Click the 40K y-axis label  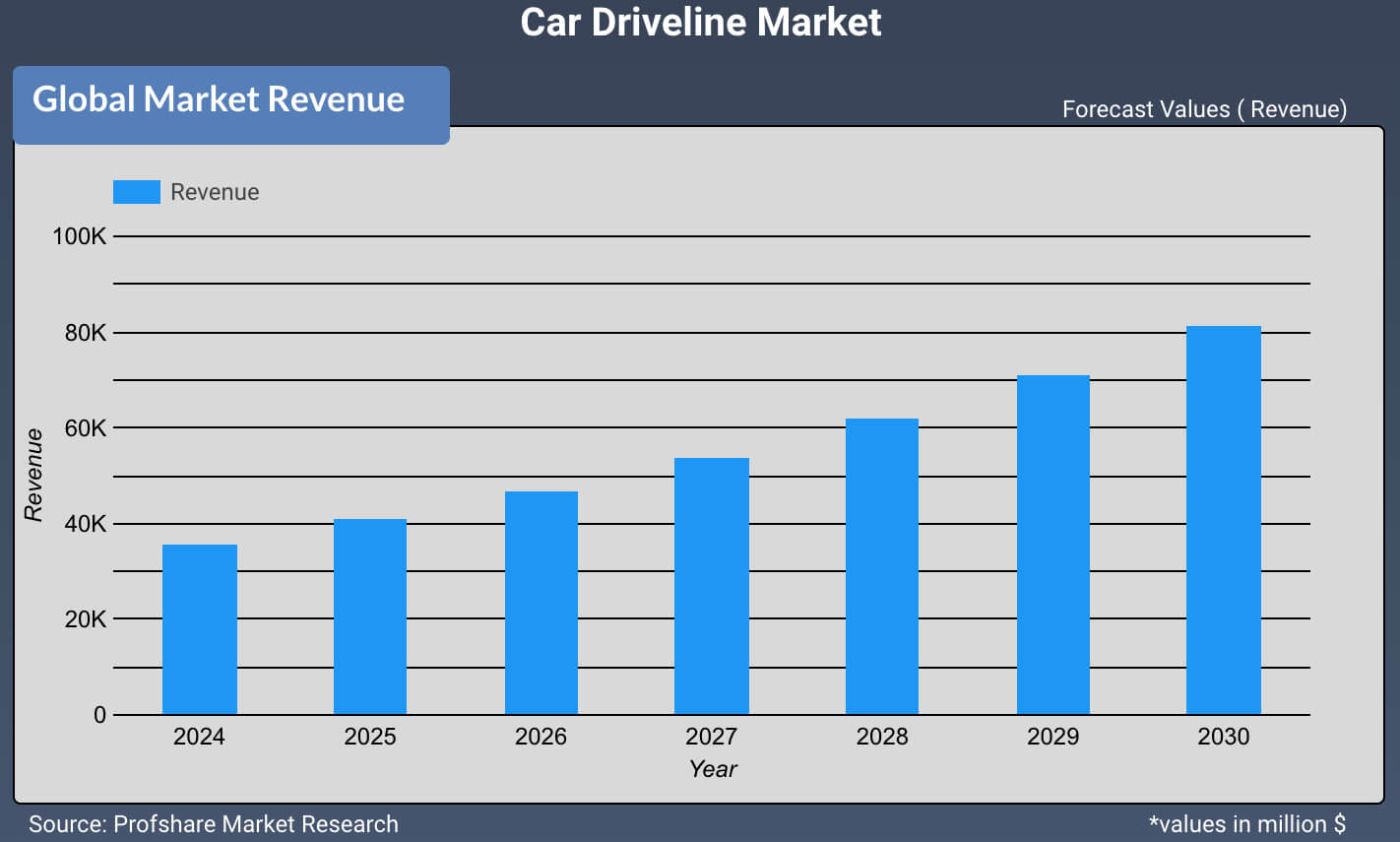(86, 524)
